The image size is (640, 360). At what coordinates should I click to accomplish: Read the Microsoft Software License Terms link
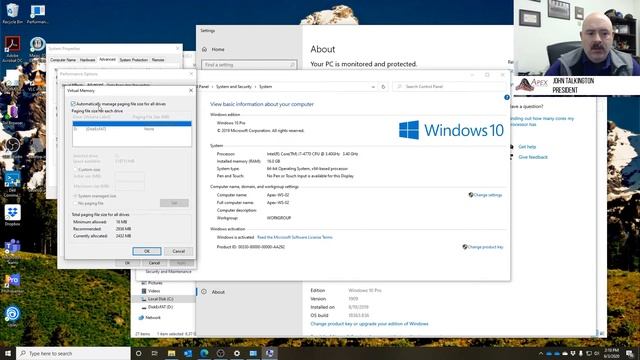[x=295, y=237]
